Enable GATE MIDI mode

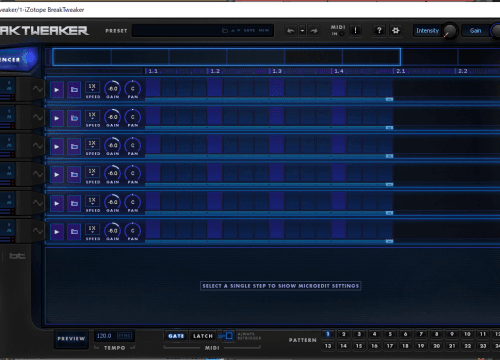tap(176, 336)
